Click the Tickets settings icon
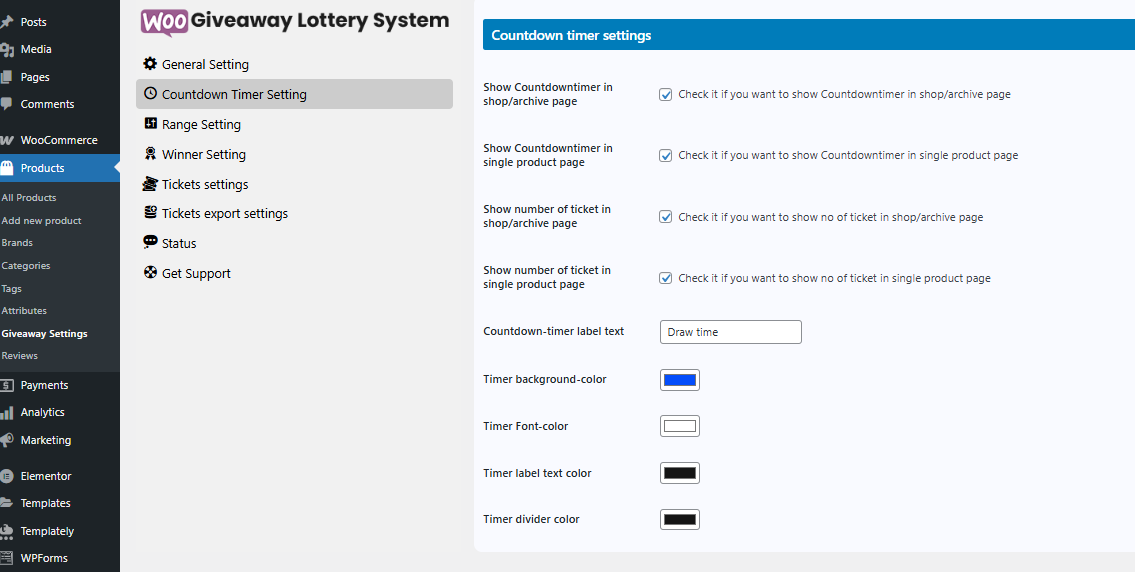 click(x=150, y=184)
